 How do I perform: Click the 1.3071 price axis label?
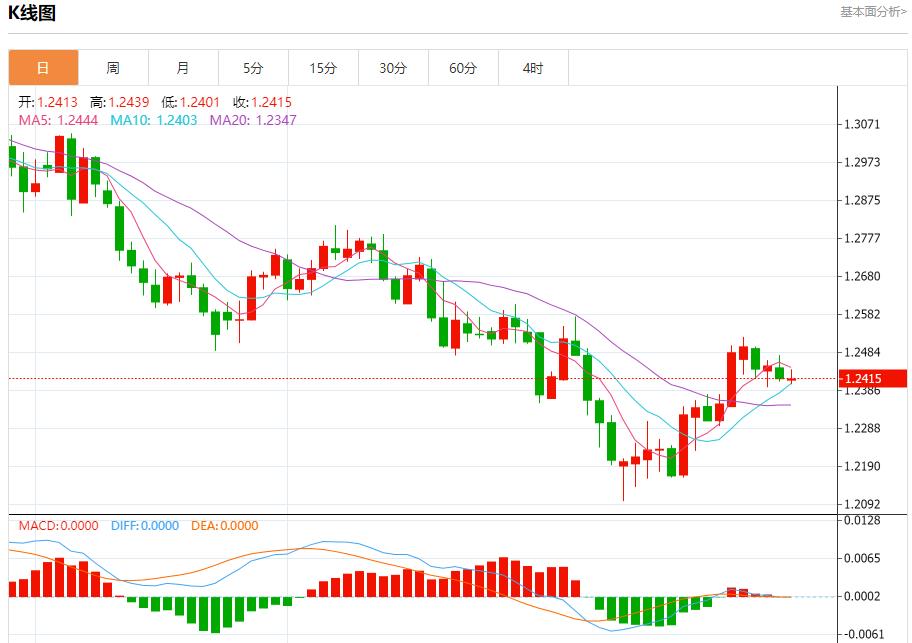point(862,125)
